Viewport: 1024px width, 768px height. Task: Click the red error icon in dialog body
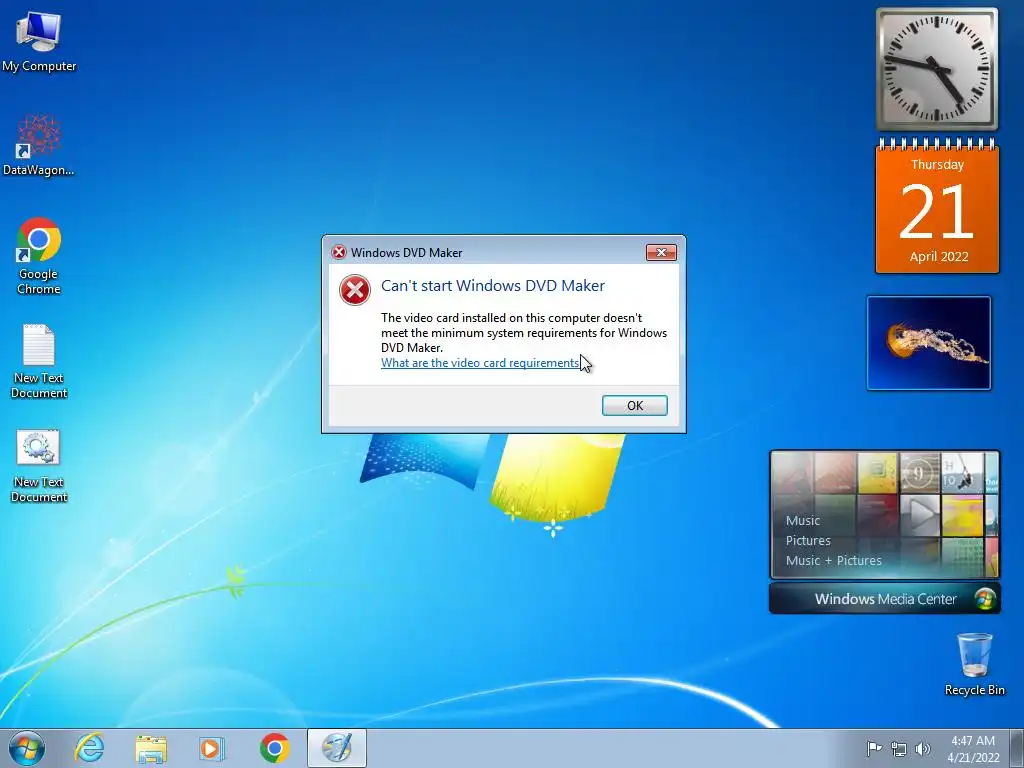coord(355,290)
